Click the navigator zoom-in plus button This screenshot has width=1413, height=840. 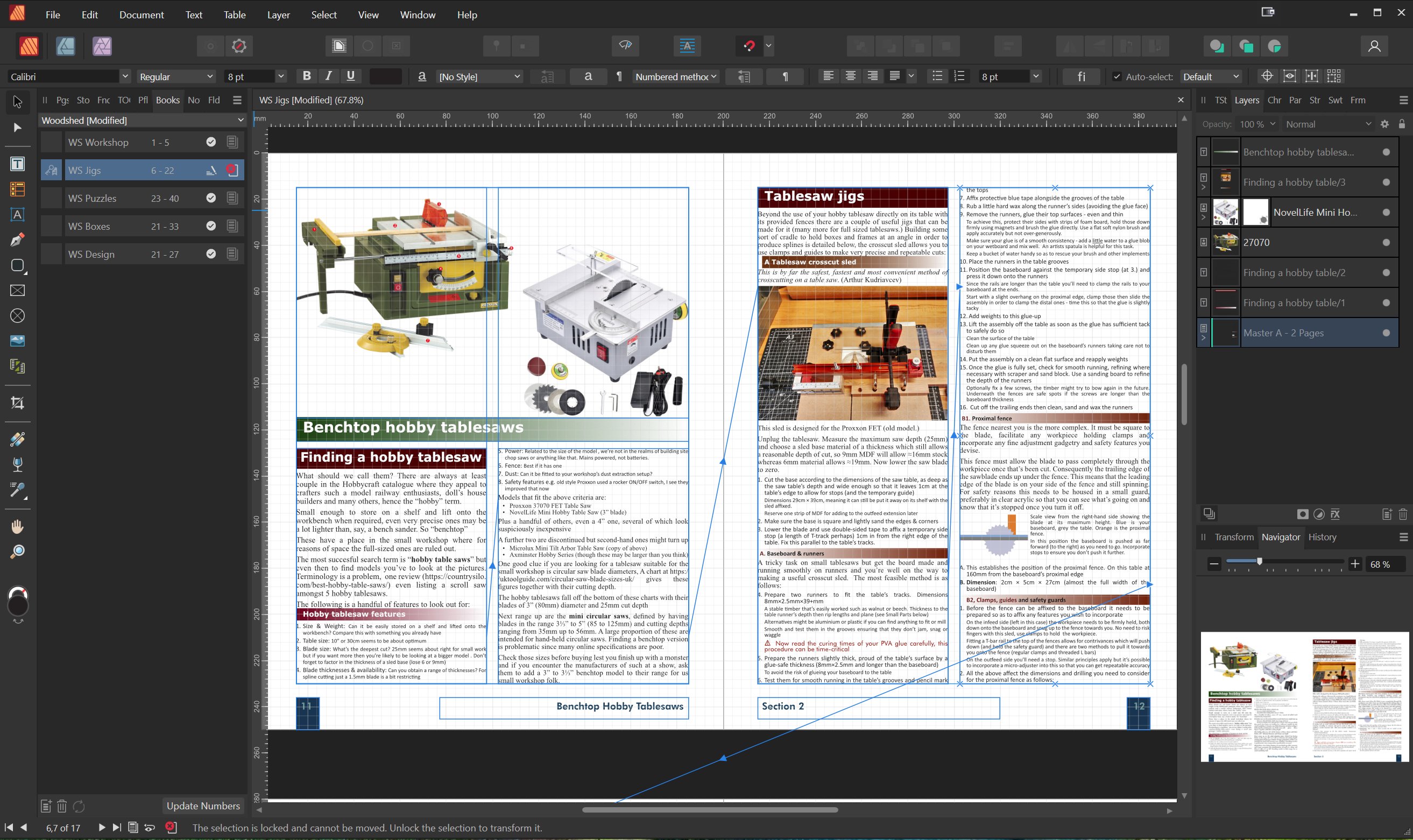pos(1355,564)
